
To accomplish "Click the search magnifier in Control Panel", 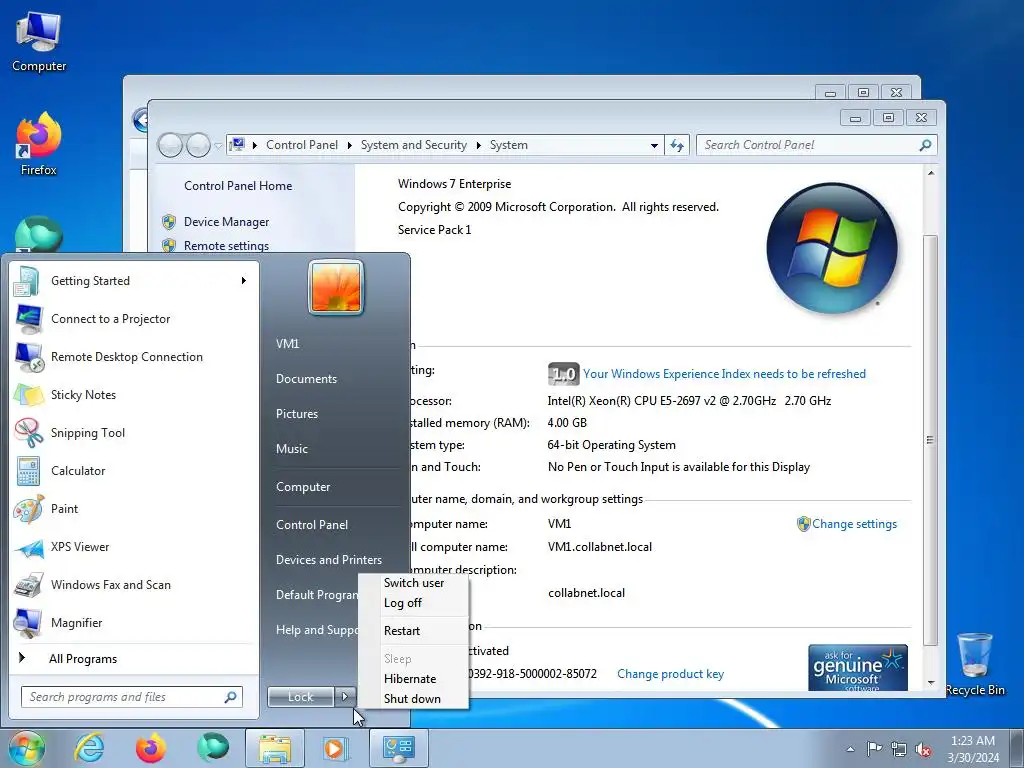I will (925, 146).
